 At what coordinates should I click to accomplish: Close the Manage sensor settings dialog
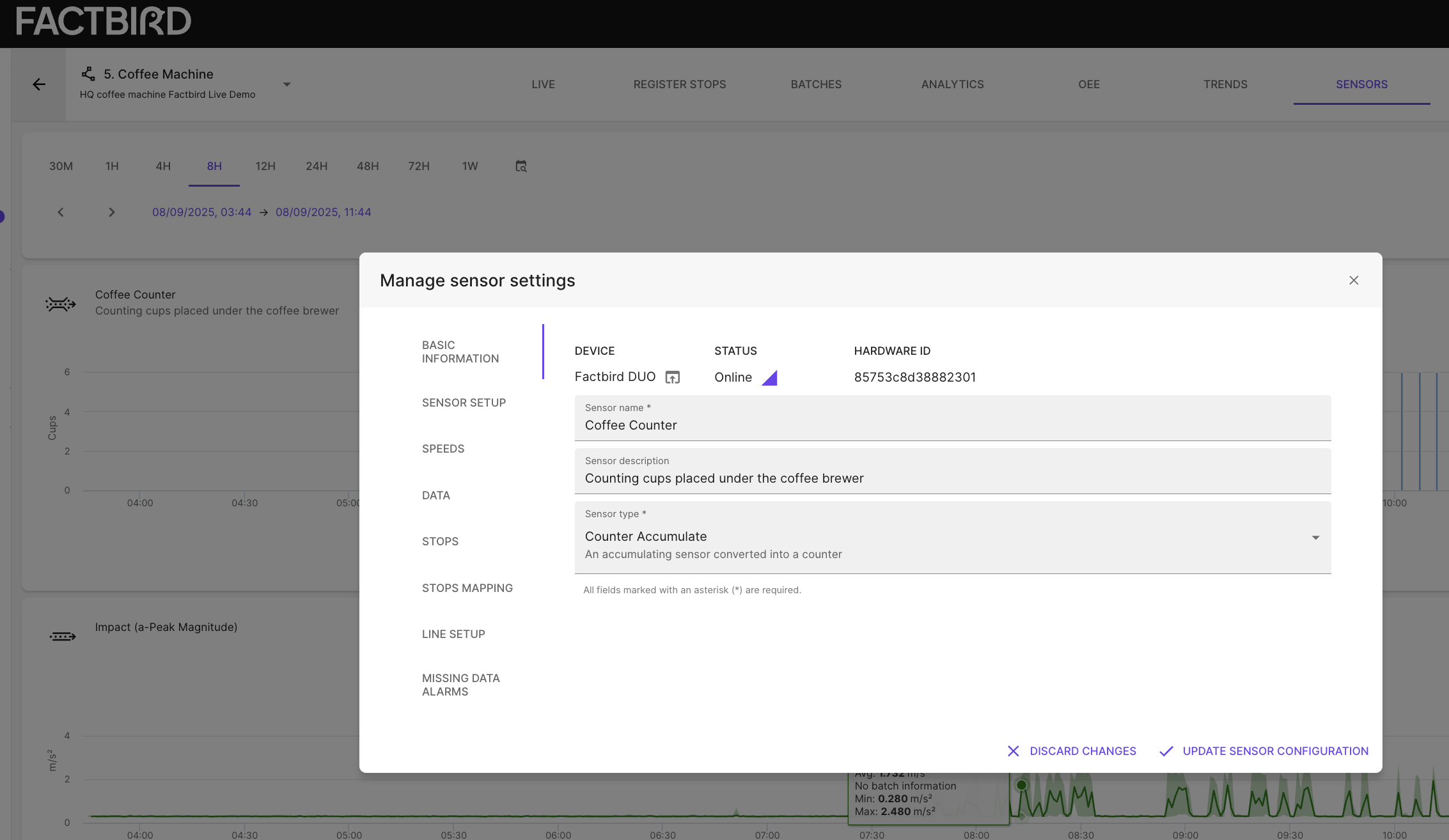coord(1354,280)
